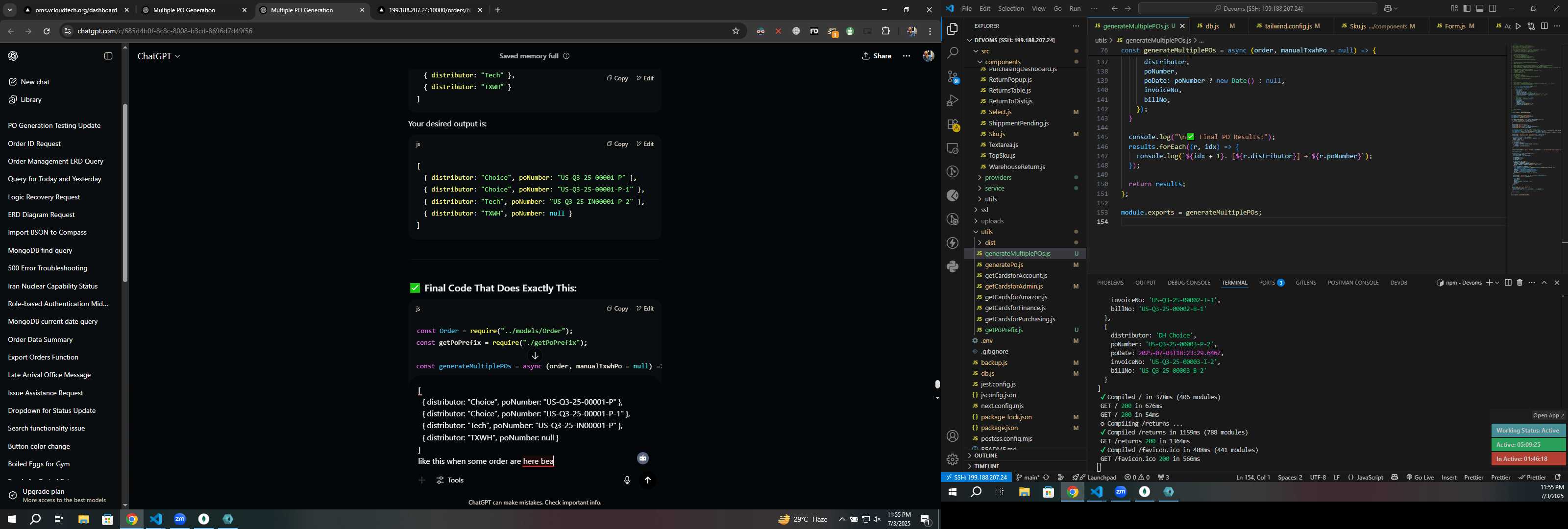The image size is (1568, 529).
Task: Collapse the src folder in Explorer
Action: click(x=977, y=51)
